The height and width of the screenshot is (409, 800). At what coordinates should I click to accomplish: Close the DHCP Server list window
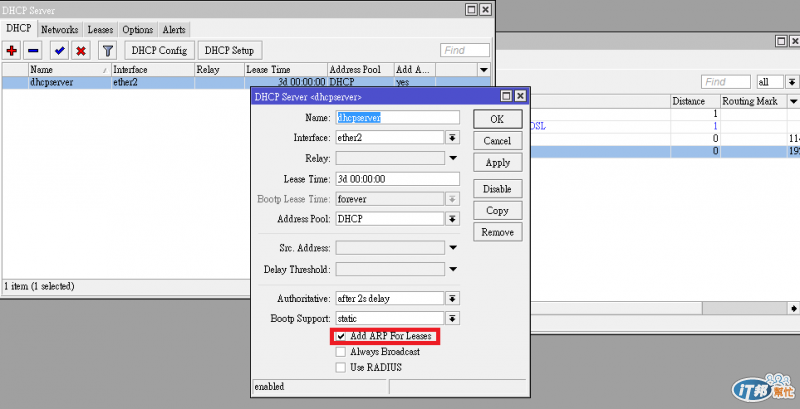485,10
